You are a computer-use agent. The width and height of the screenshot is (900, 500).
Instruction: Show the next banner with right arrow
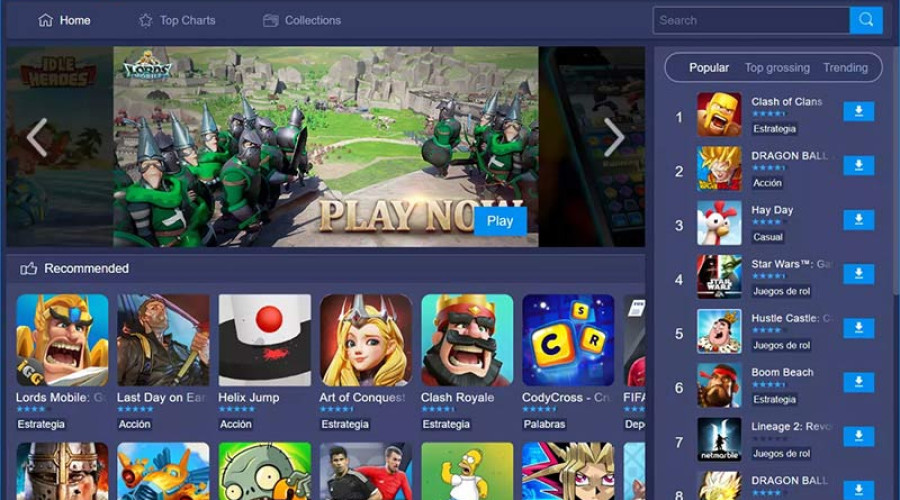pyautogui.click(x=614, y=138)
